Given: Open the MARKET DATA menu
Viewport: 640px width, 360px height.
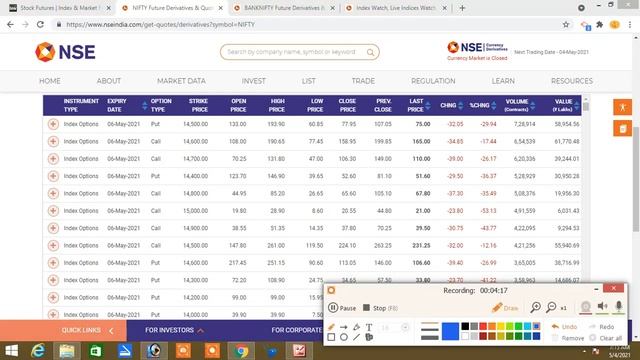Looking at the screenshot, I should [181, 81].
